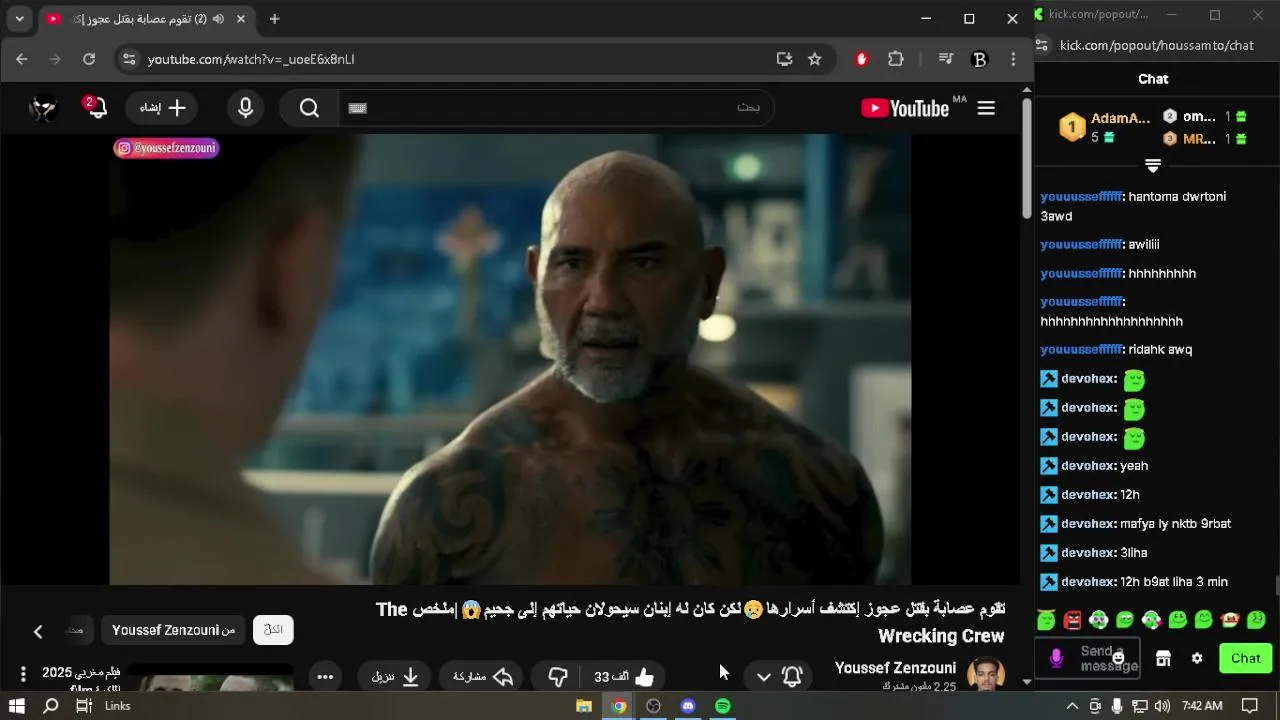The width and height of the screenshot is (1280, 720).
Task: Show hidden tray icons chevron
Action: pyautogui.click(x=1072, y=706)
